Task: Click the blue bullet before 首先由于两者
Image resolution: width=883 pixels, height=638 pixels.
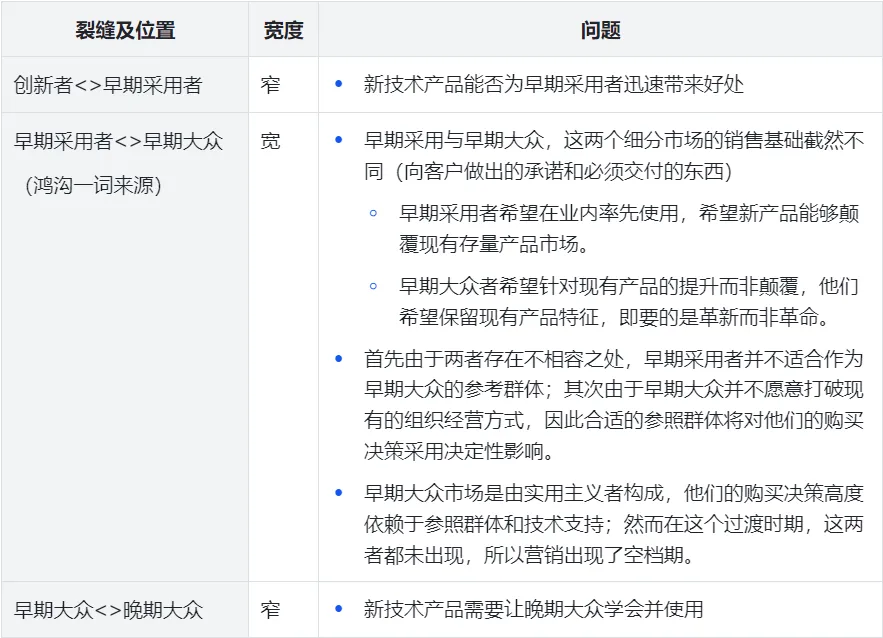Action: 339,359
